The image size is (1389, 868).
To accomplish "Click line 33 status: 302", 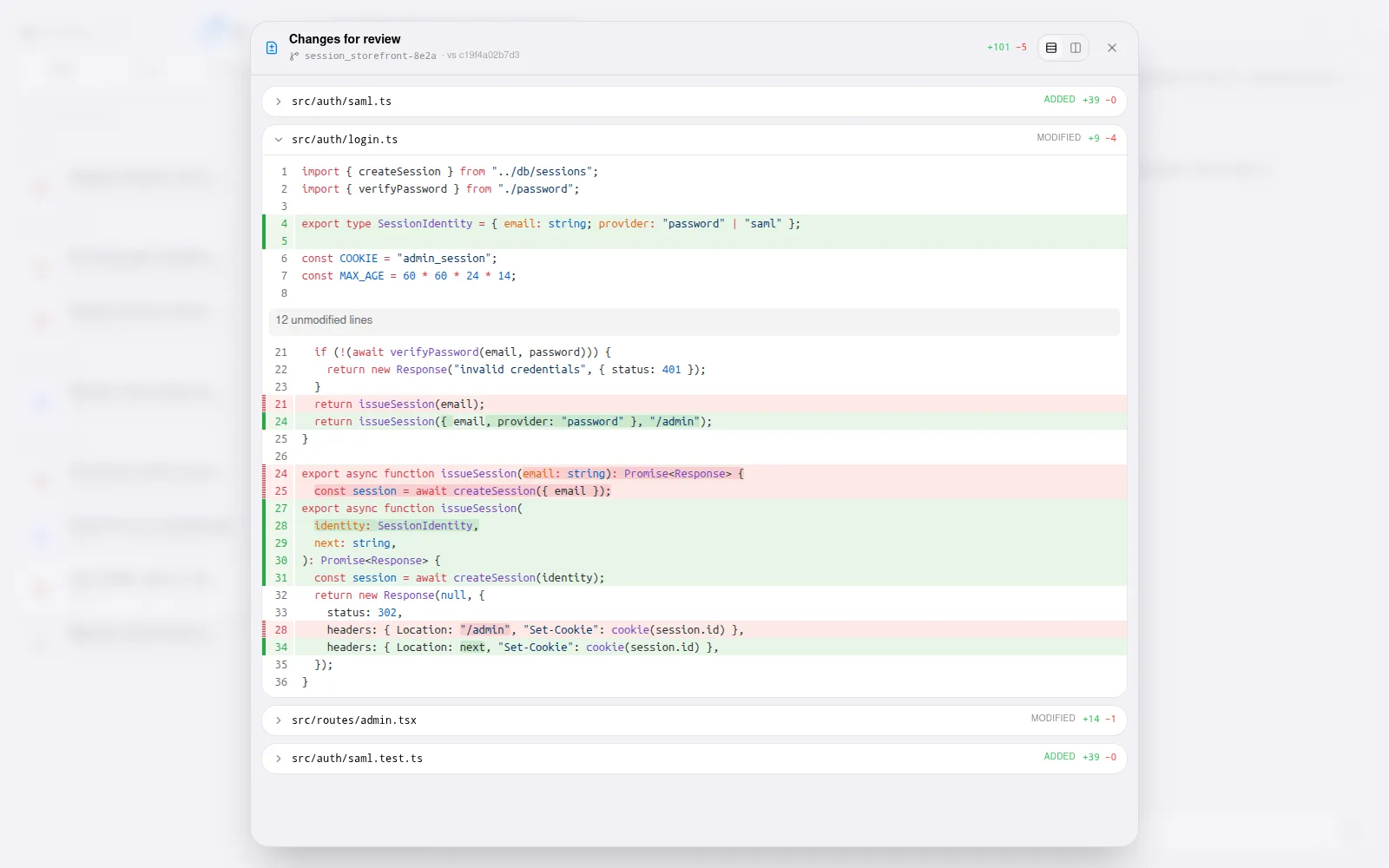I will [x=694, y=613].
